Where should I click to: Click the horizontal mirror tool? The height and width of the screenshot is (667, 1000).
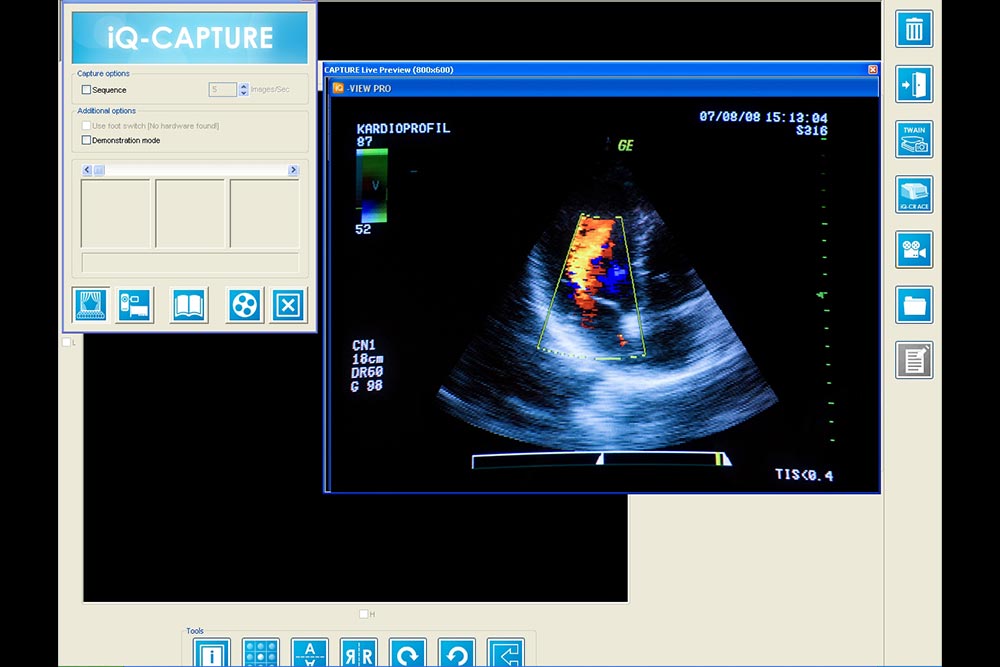(358, 652)
